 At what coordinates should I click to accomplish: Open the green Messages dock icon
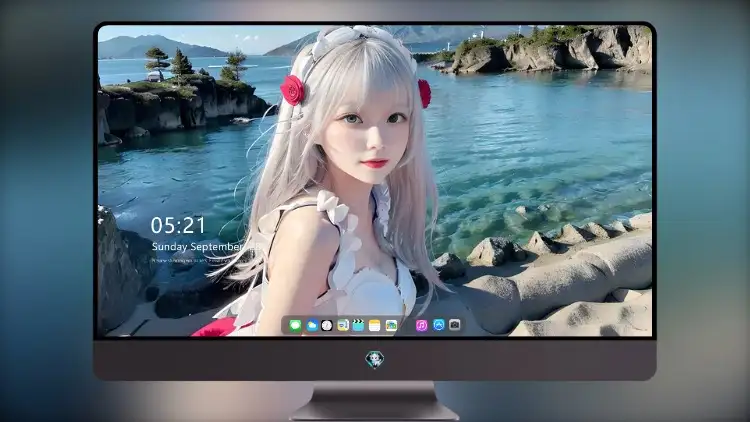[295, 325]
